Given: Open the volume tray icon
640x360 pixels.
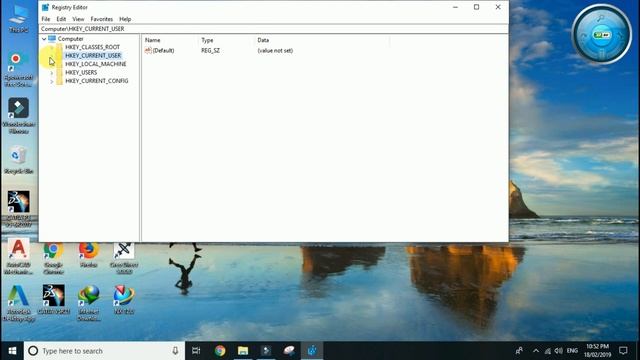Looking at the screenshot, I should click(x=559, y=351).
